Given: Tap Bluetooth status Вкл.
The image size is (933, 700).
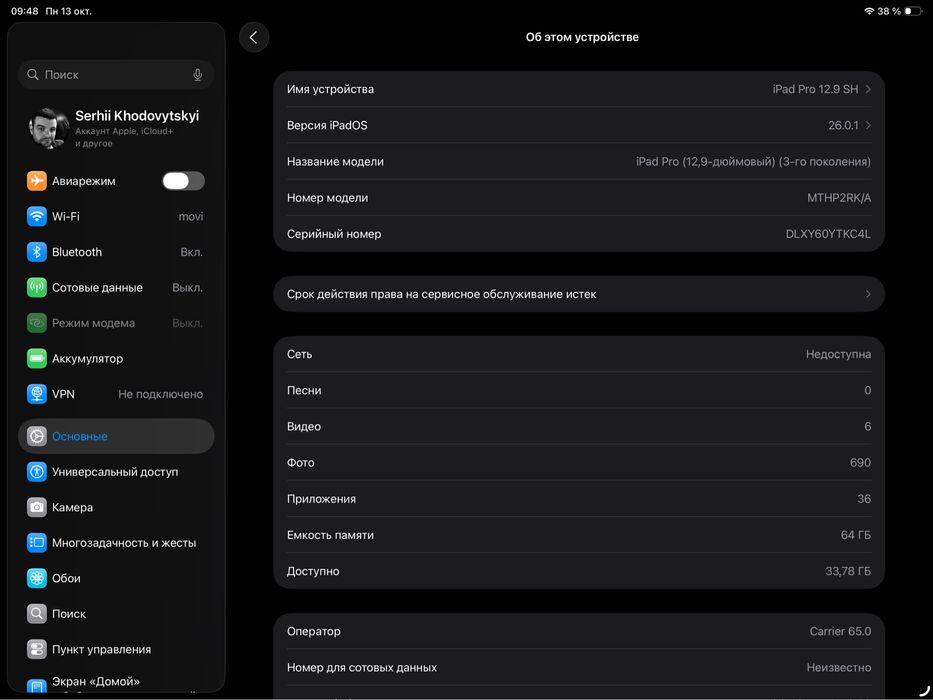Looking at the screenshot, I should point(192,252).
